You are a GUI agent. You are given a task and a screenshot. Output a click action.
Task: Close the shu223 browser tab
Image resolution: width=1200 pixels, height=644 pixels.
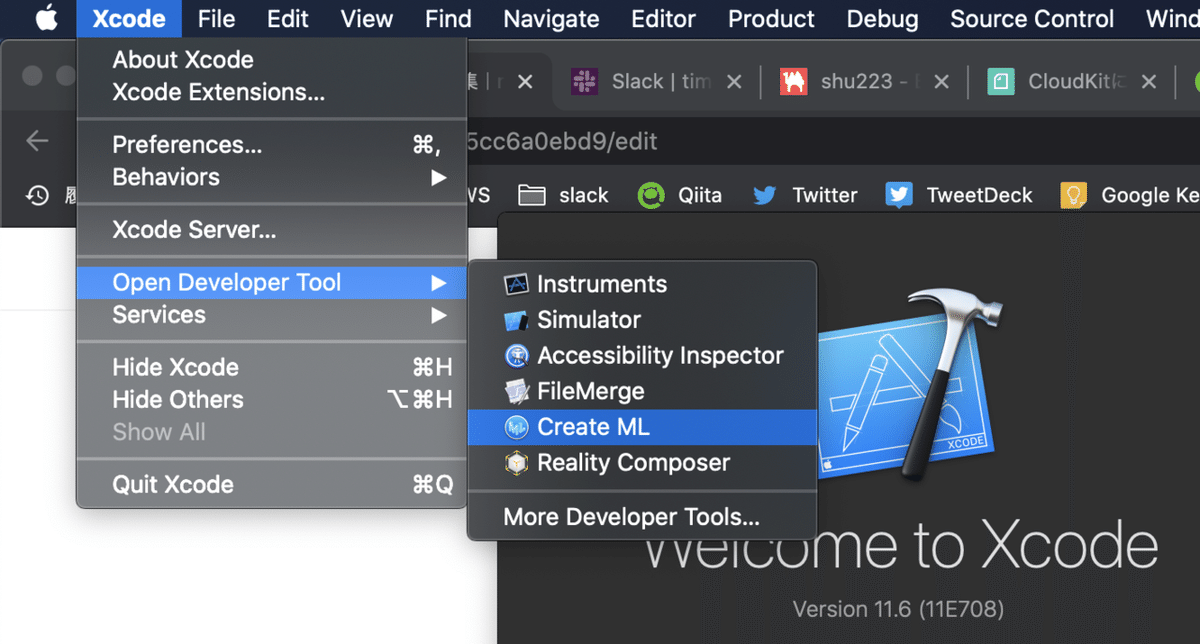point(941,82)
